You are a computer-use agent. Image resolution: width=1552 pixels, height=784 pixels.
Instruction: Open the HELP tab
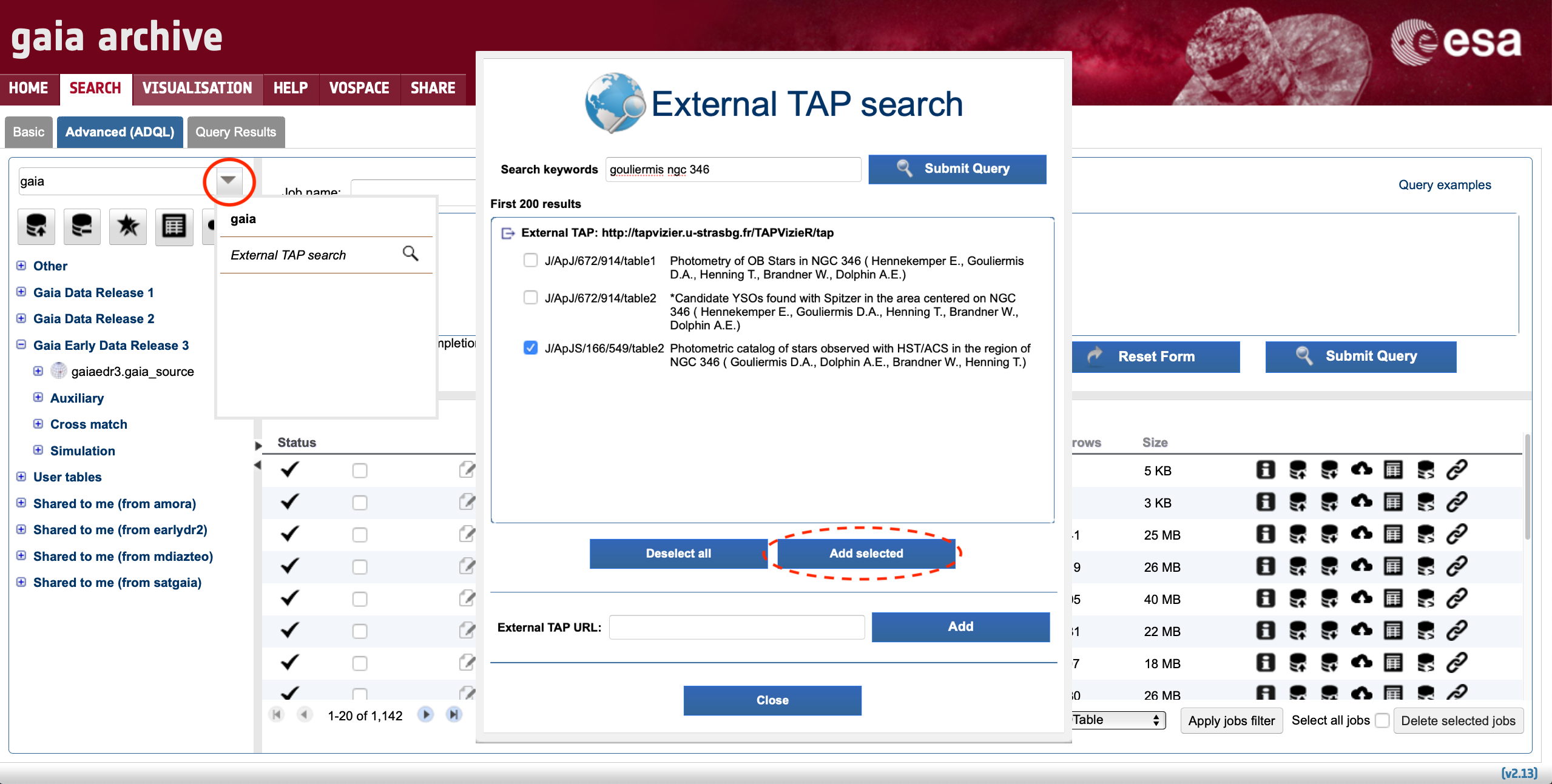click(x=291, y=89)
